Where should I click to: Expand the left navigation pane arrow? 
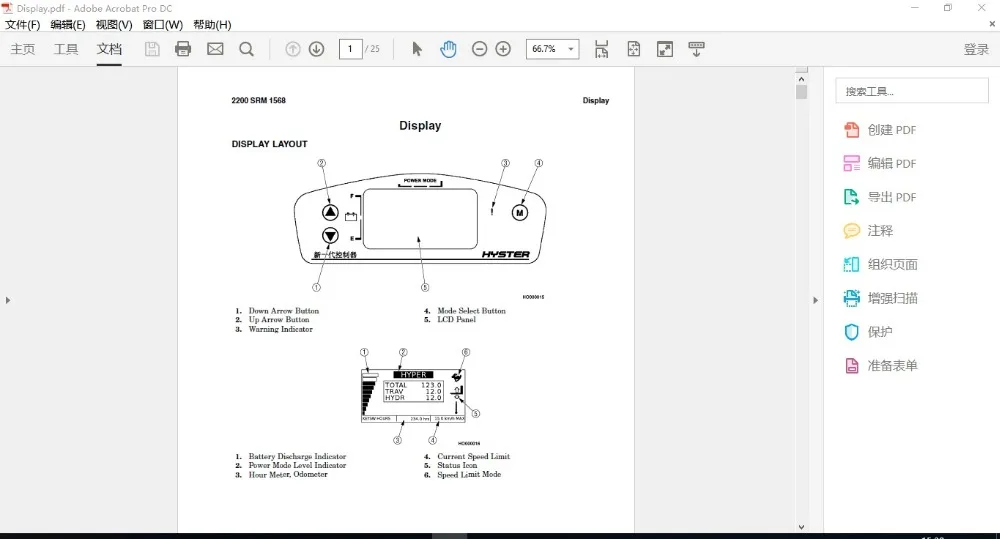(x=8, y=300)
